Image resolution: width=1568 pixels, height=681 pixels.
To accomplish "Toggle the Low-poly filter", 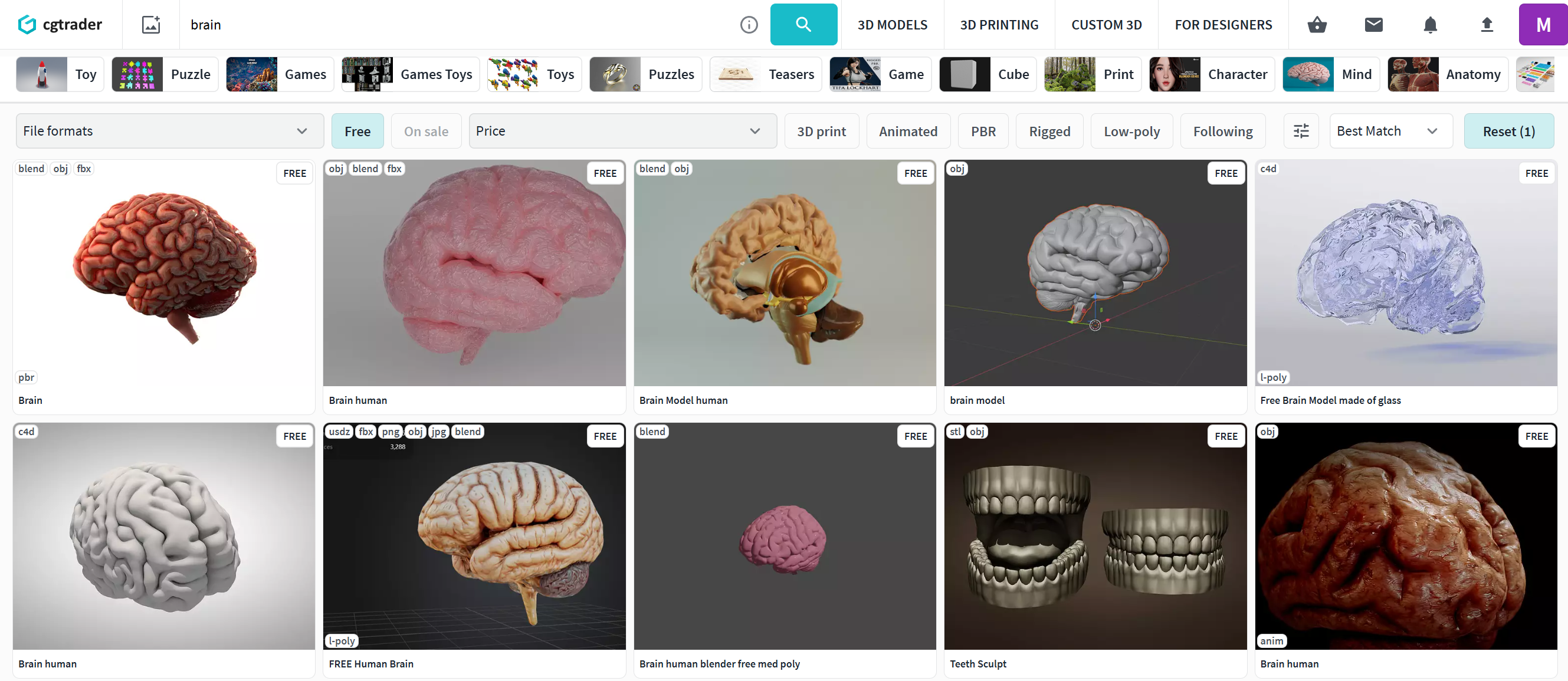I will click(1131, 131).
